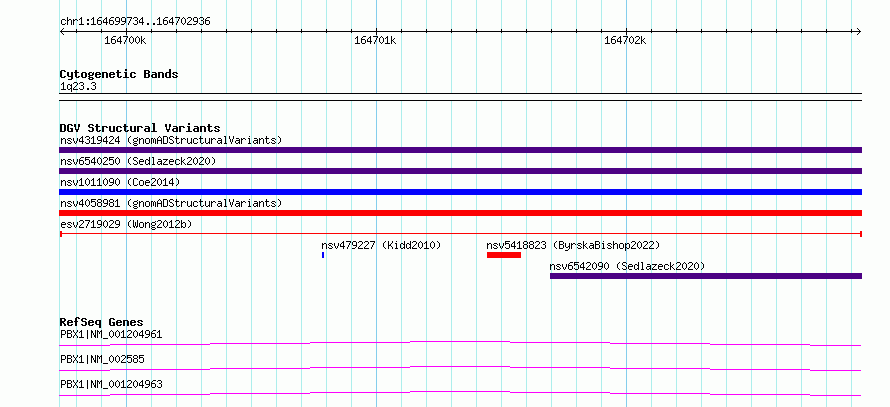890x407 pixels.
Task: Select the purple nsv6542090 variant bar
Action: (706, 276)
